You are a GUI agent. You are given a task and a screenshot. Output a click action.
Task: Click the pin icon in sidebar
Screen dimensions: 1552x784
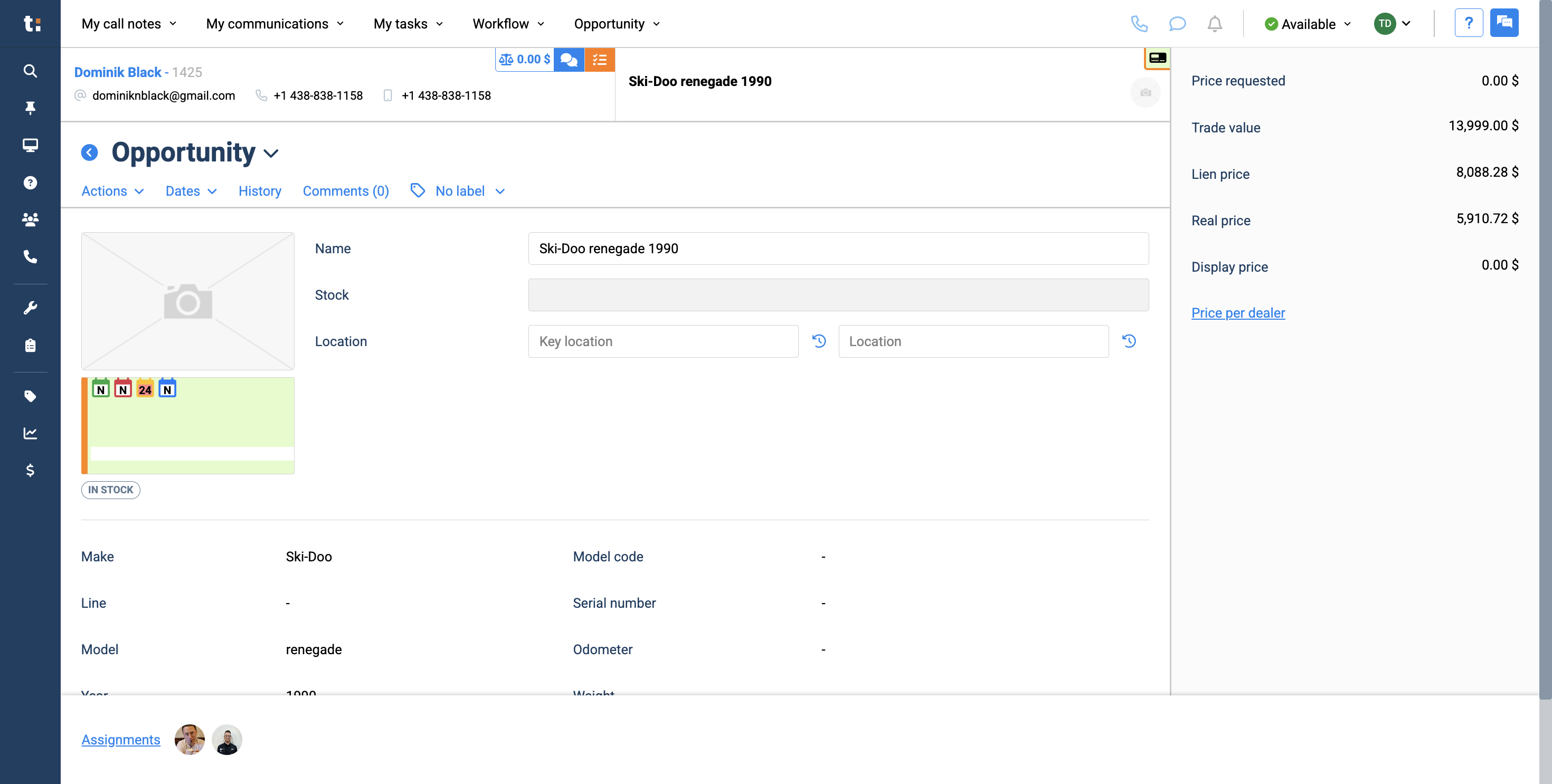(30, 108)
